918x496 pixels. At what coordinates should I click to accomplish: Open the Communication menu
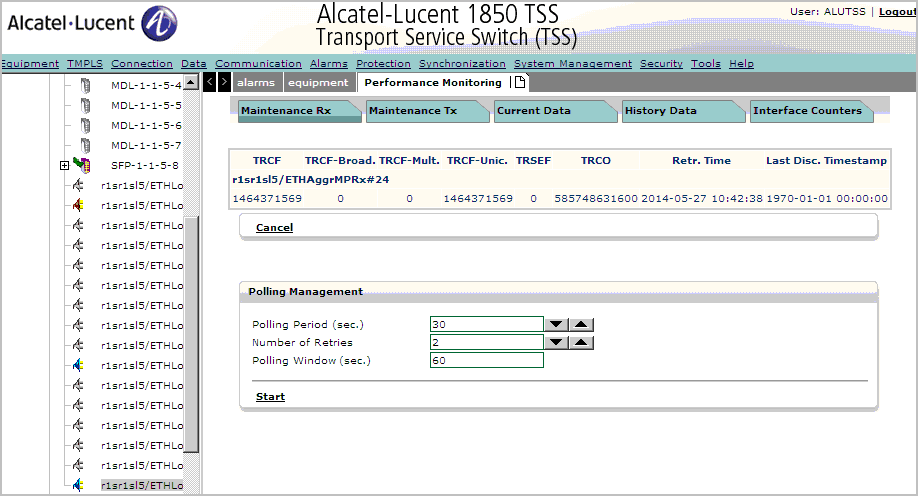point(258,63)
